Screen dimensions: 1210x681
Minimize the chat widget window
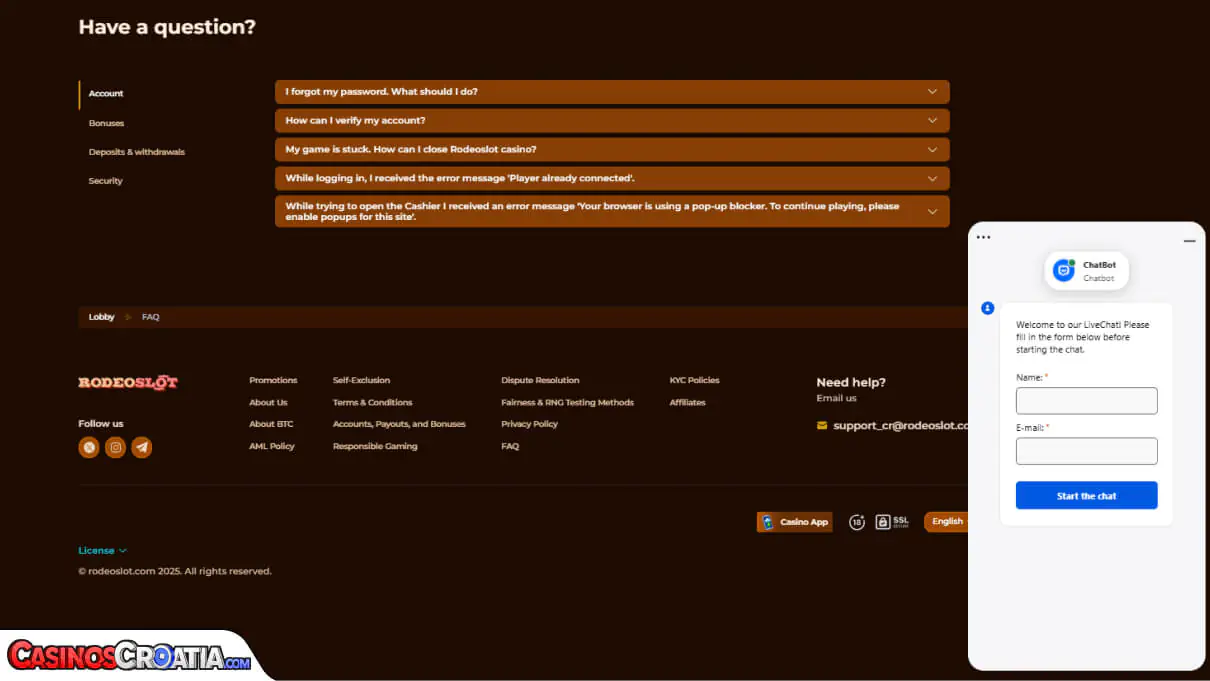(x=1189, y=241)
